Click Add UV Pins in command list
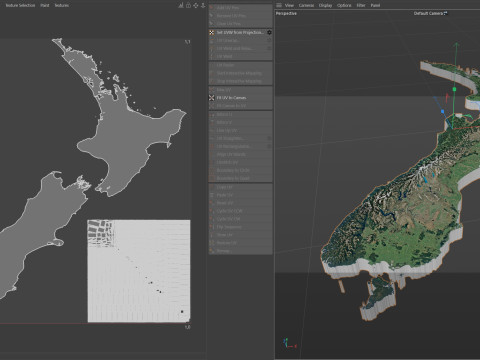This screenshot has width=480, height=360. pyautogui.click(x=240, y=8)
